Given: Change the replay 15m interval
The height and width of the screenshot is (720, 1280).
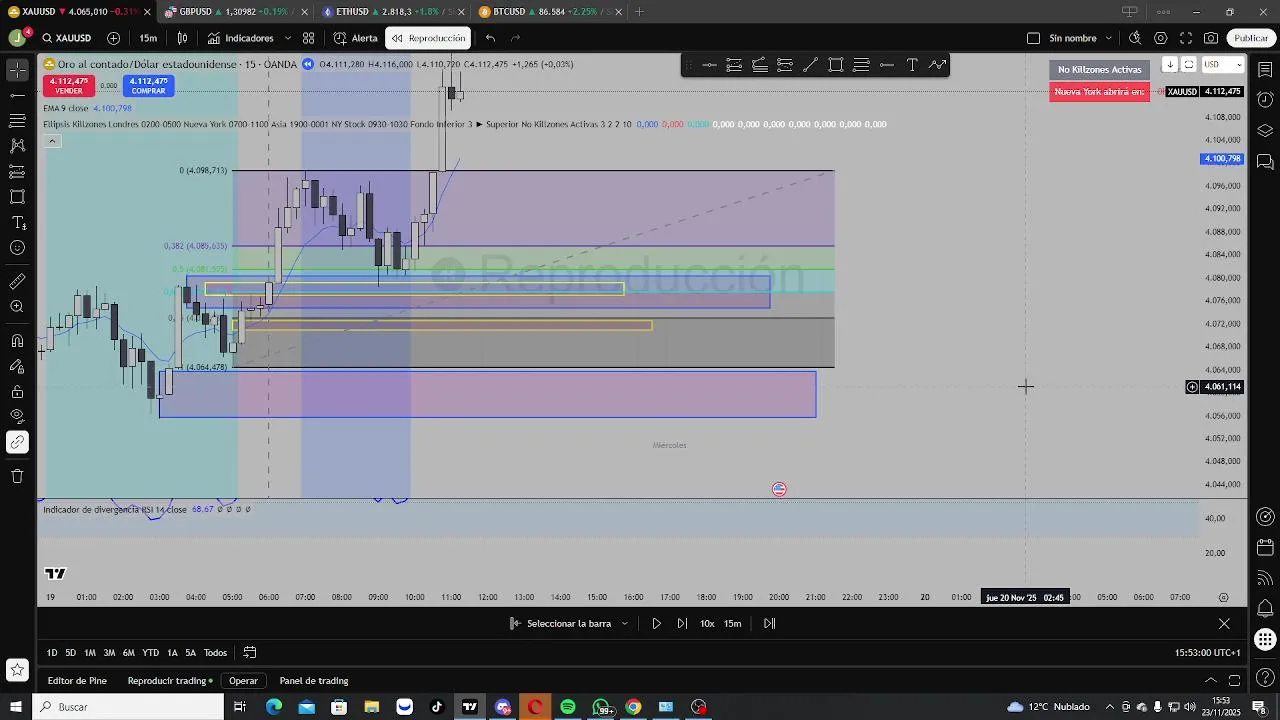Looking at the screenshot, I should pos(733,623).
